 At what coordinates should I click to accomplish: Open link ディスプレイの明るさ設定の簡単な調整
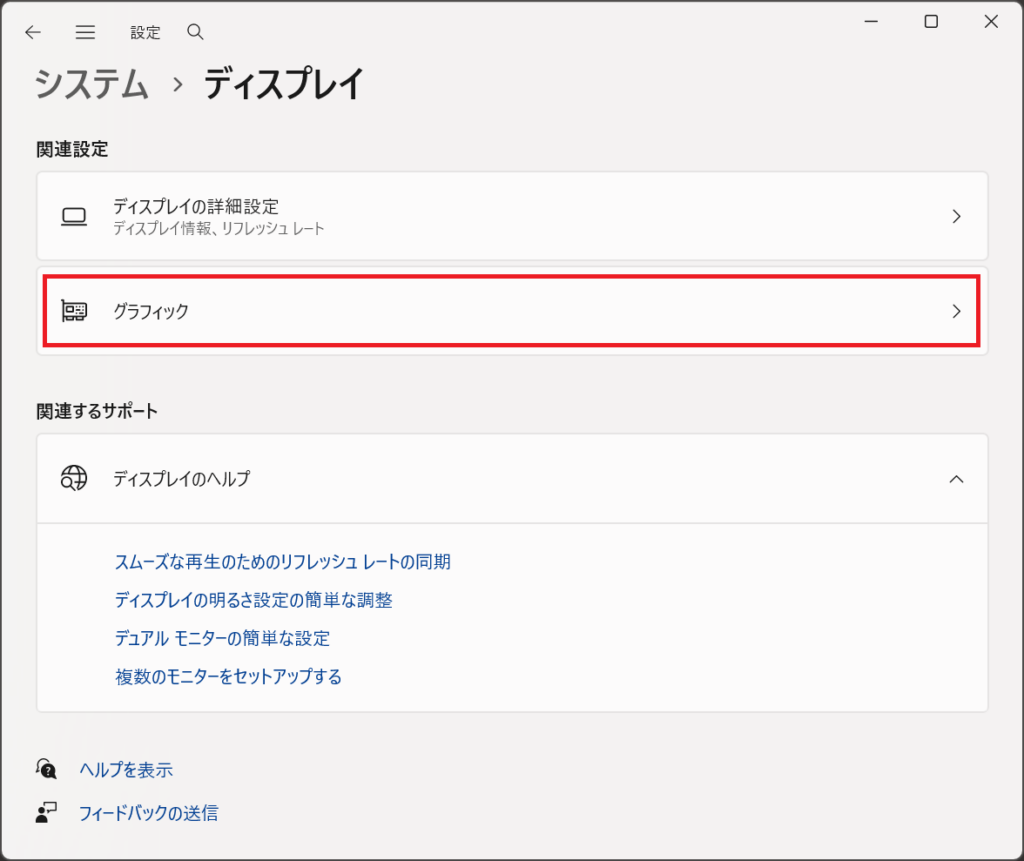pos(254,600)
